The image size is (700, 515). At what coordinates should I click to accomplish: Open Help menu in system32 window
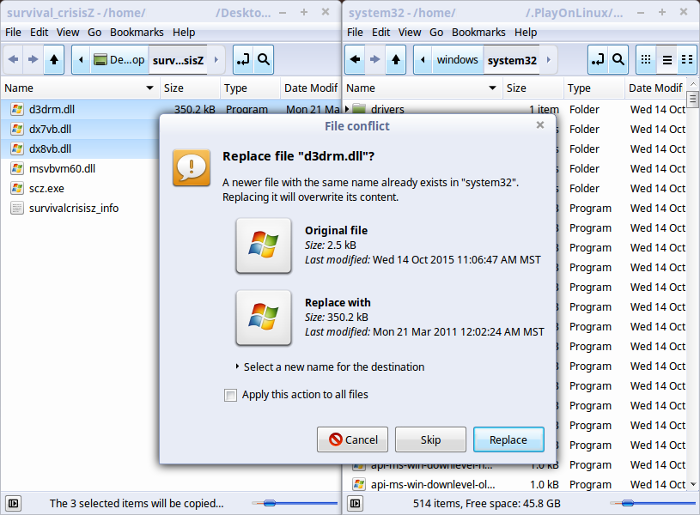525,32
